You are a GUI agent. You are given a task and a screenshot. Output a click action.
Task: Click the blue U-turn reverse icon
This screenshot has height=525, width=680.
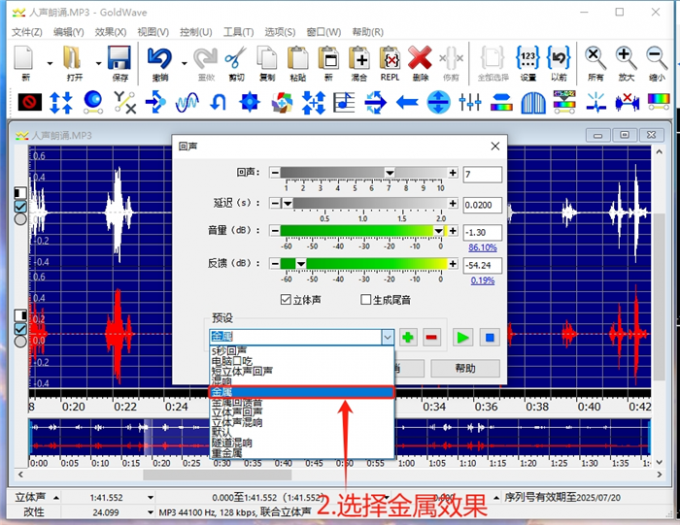click(218, 103)
